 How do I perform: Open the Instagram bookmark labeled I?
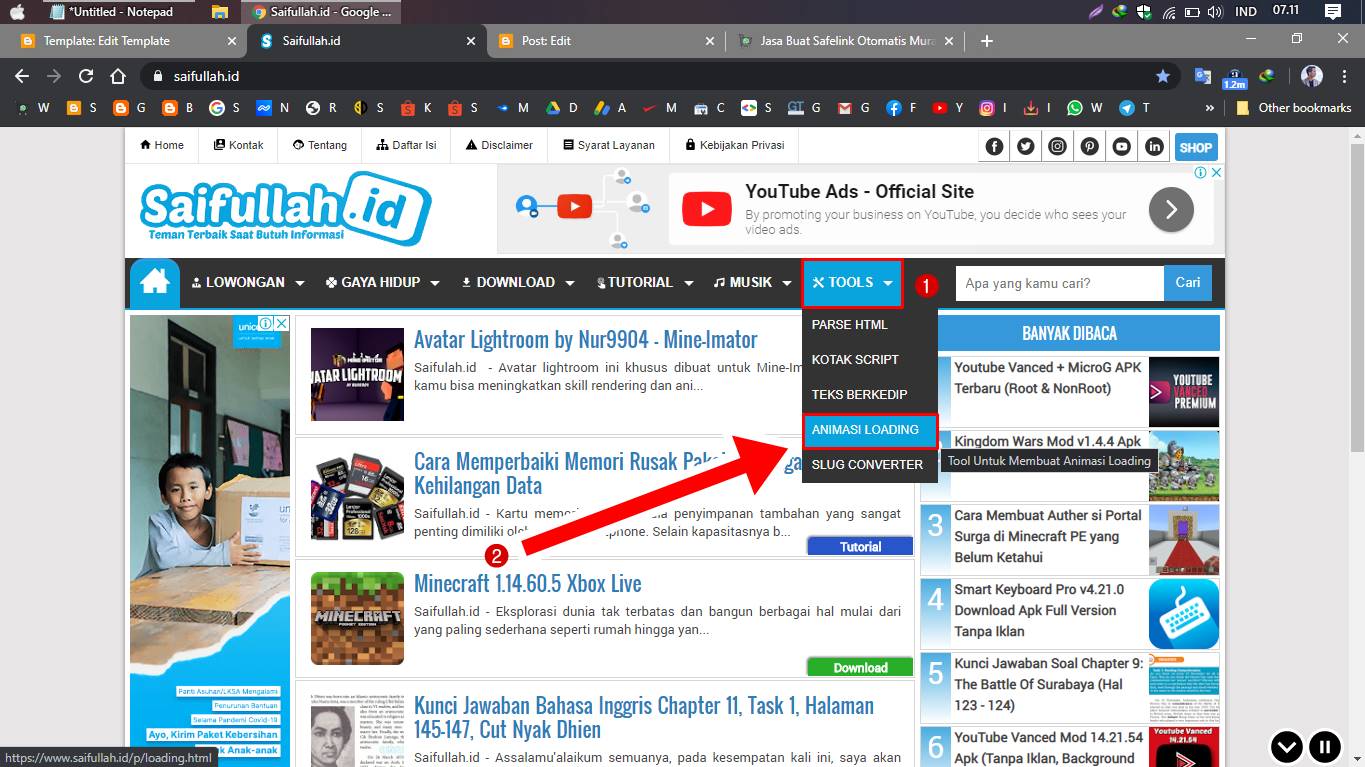click(x=995, y=108)
